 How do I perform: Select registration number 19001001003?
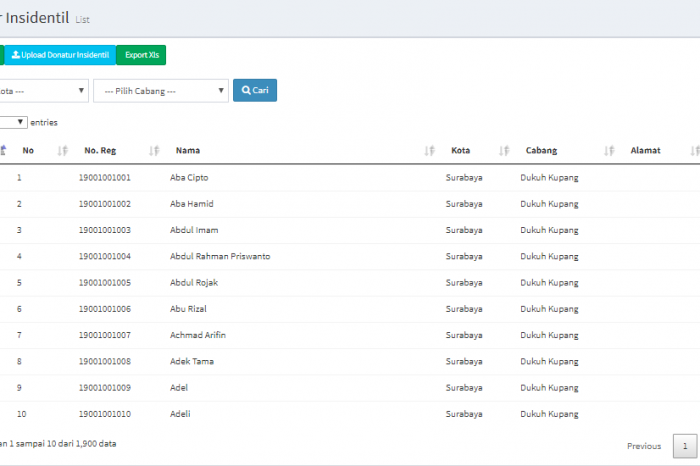[x=104, y=230]
